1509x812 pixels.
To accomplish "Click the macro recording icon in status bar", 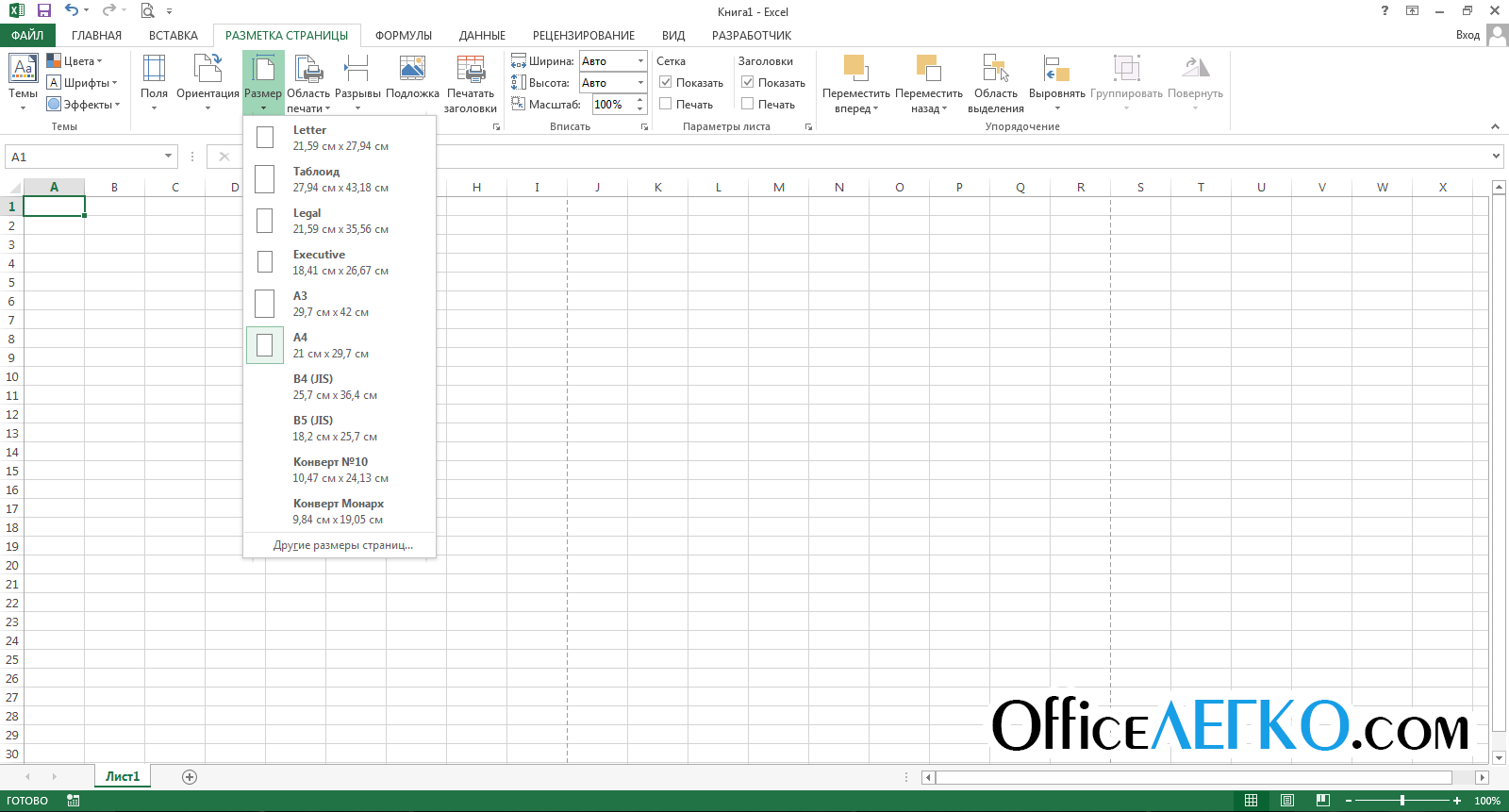I will pos(74,801).
